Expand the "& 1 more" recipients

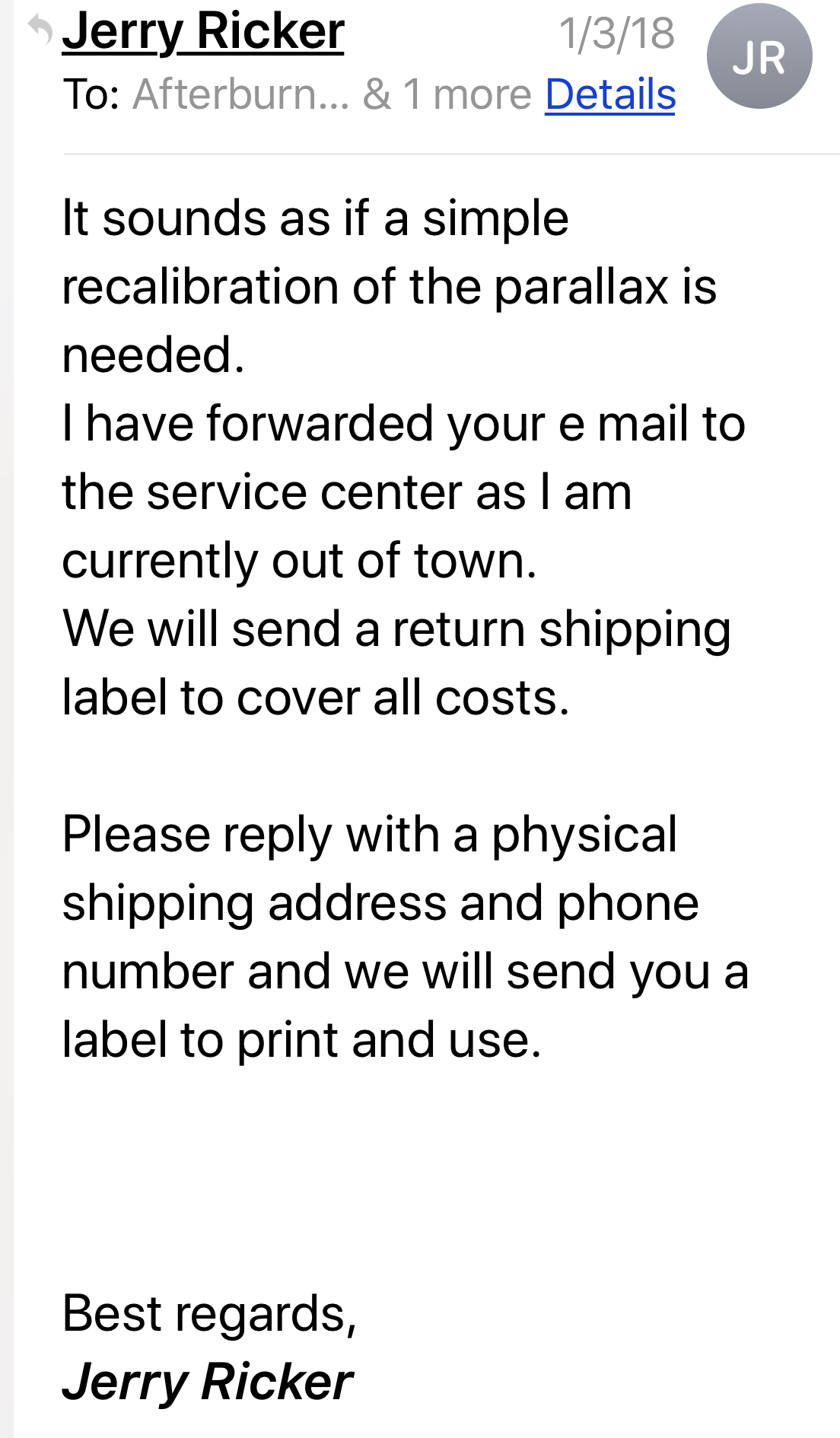tap(447, 95)
